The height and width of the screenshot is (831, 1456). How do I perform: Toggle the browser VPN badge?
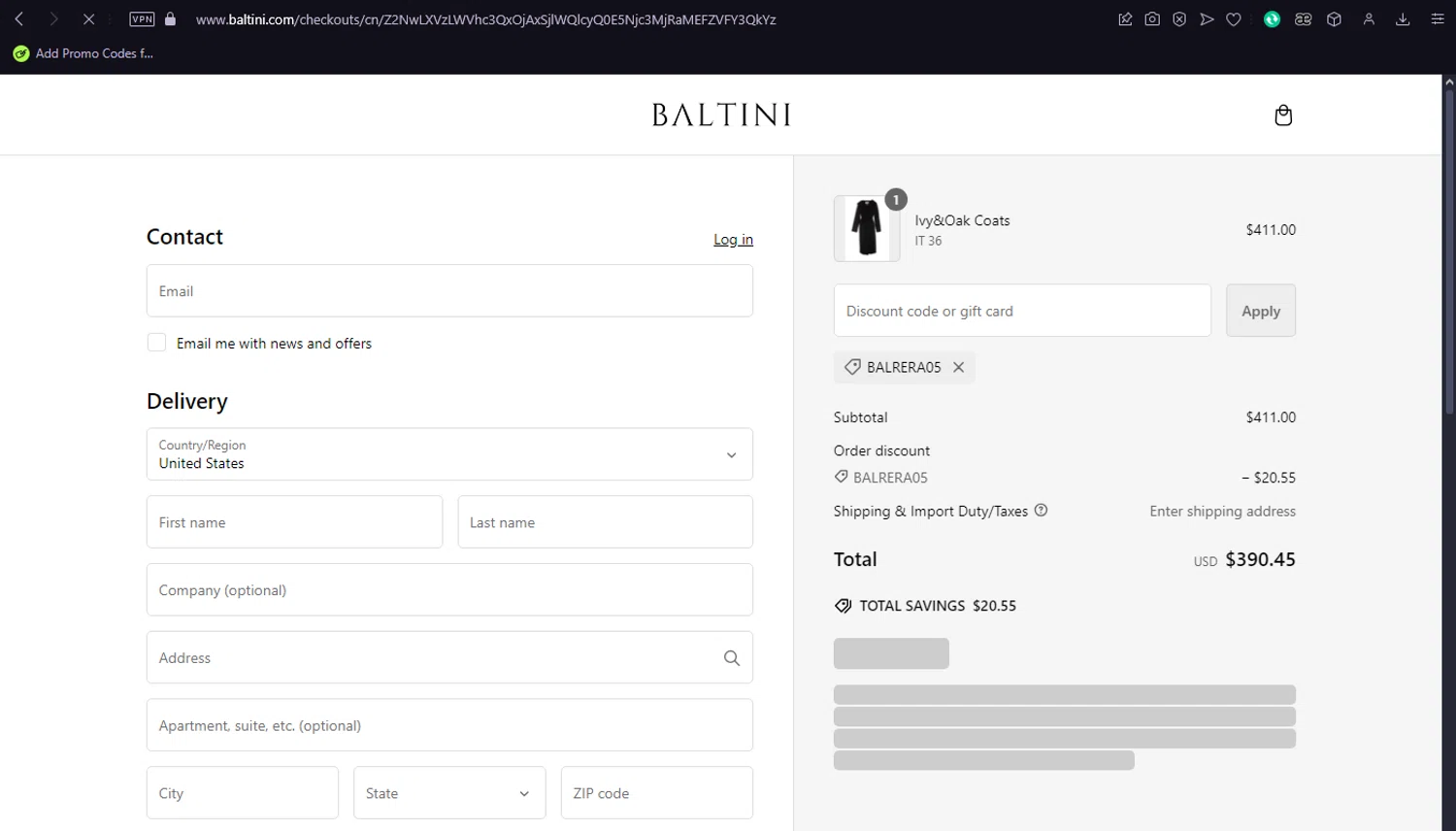(142, 18)
